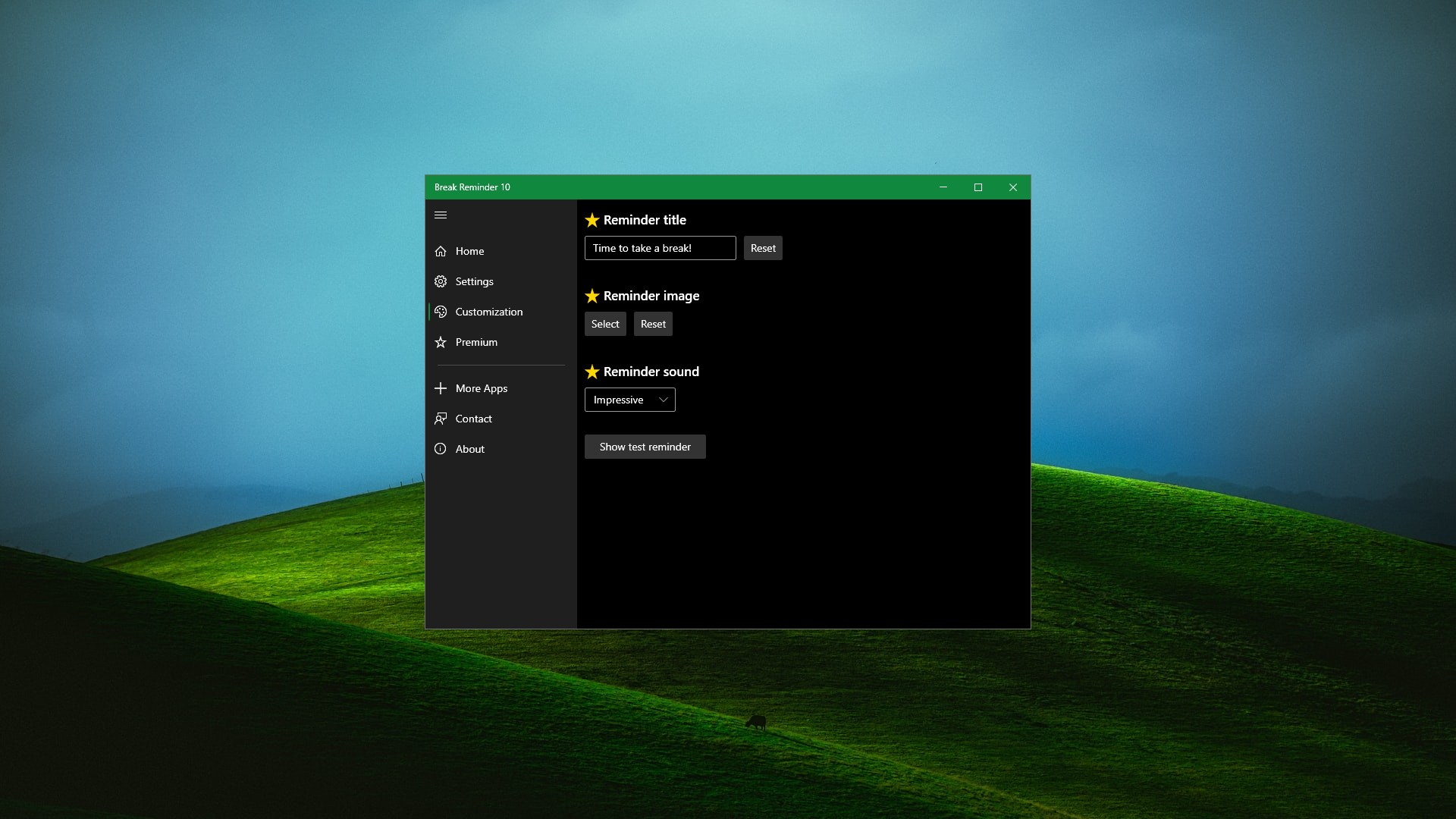Open the Premium page label
This screenshot has width=1456, height=819.
click(x=476, y=342)
